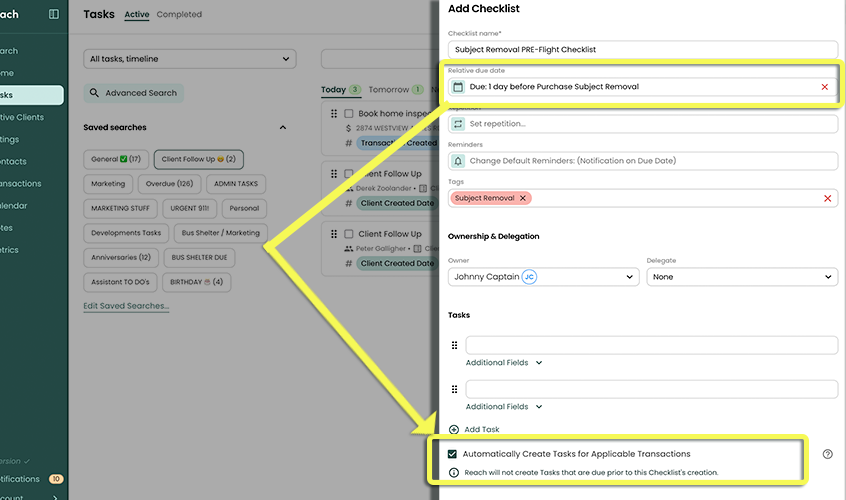This screenshot has width=846, height=500.
Task: Check the first Client Follow Up checkbox
Action: (349, 174)
